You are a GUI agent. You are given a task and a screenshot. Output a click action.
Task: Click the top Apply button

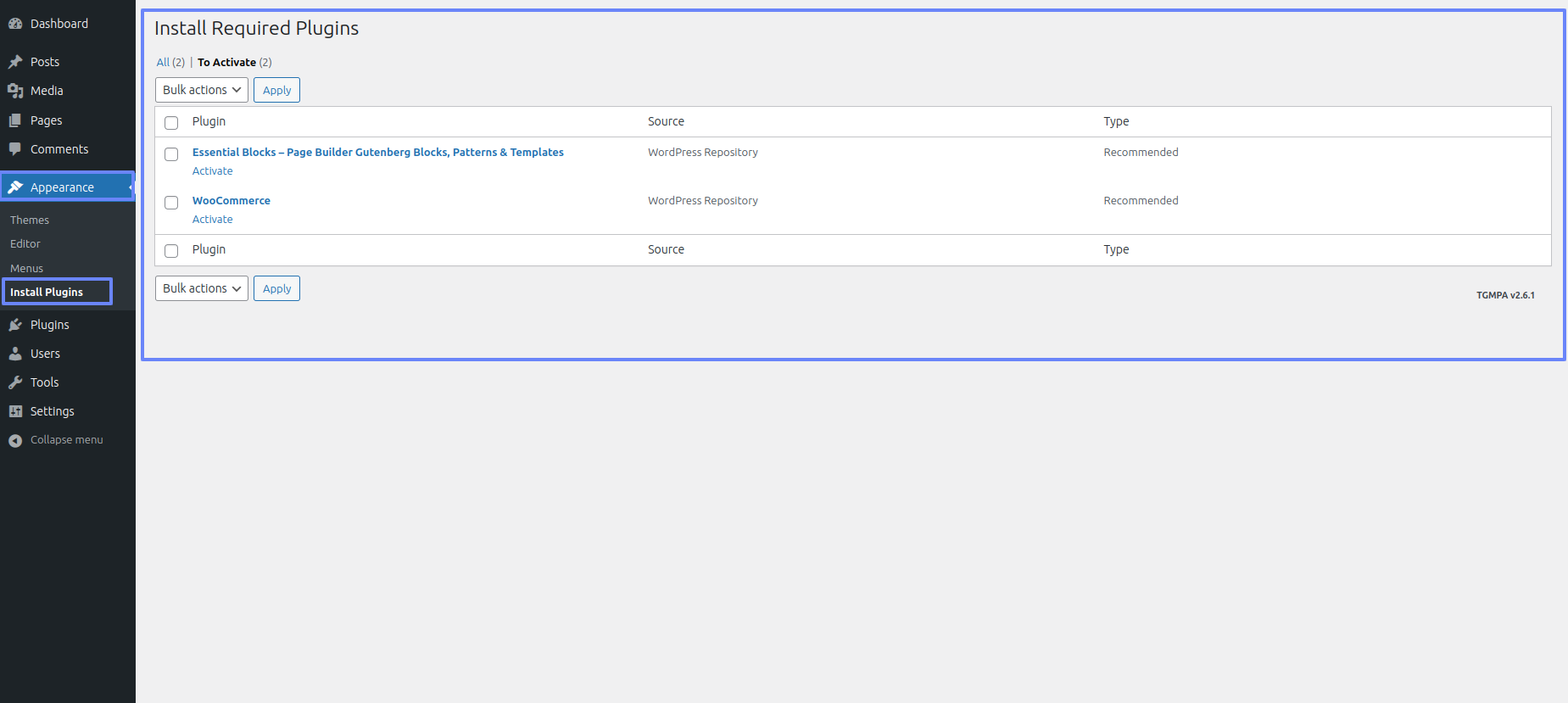coord(276,90)
